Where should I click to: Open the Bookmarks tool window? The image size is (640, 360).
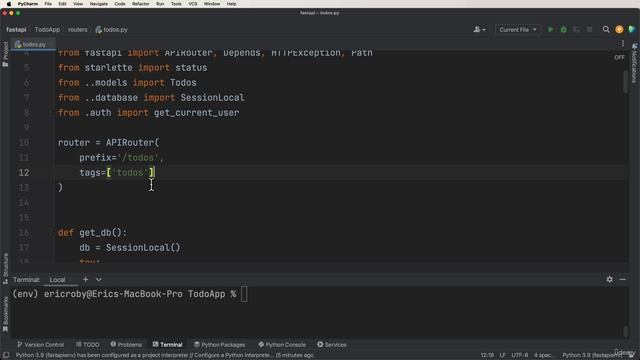click(x=5, y=314)
